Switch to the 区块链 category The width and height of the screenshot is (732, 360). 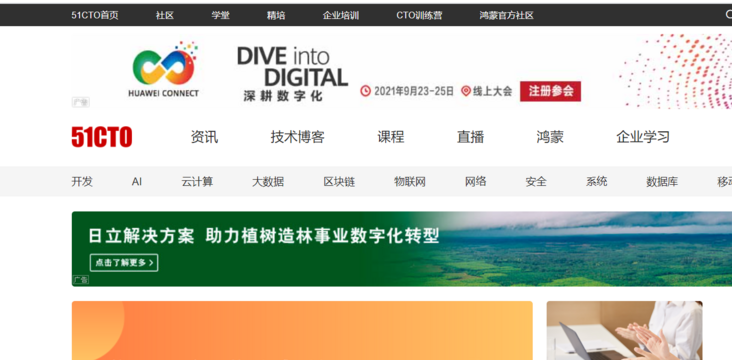tap(339, 182)
